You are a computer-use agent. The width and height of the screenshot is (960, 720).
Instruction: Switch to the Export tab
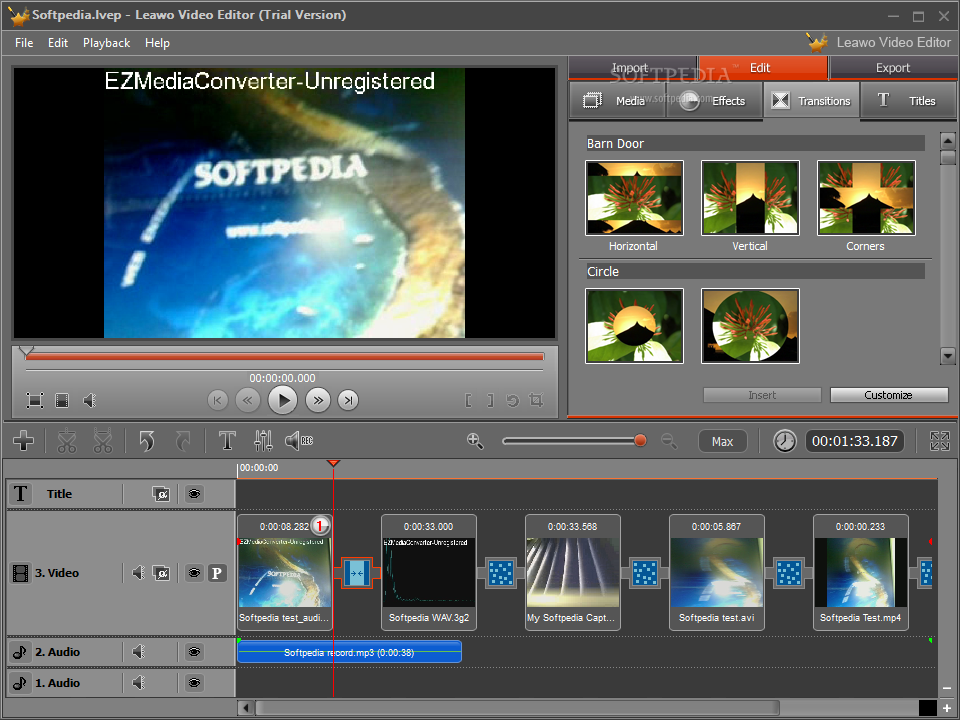[x=893, y=68]
